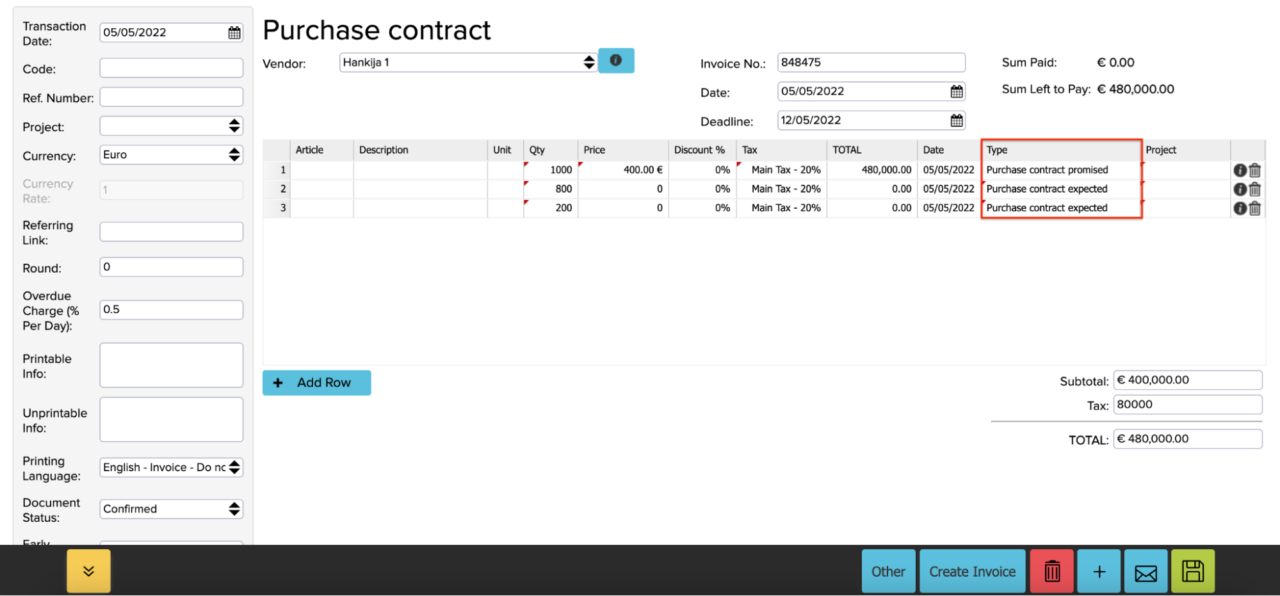
Task: Open the Project dropdown in sidebar
Action: [x=171, y=126]
